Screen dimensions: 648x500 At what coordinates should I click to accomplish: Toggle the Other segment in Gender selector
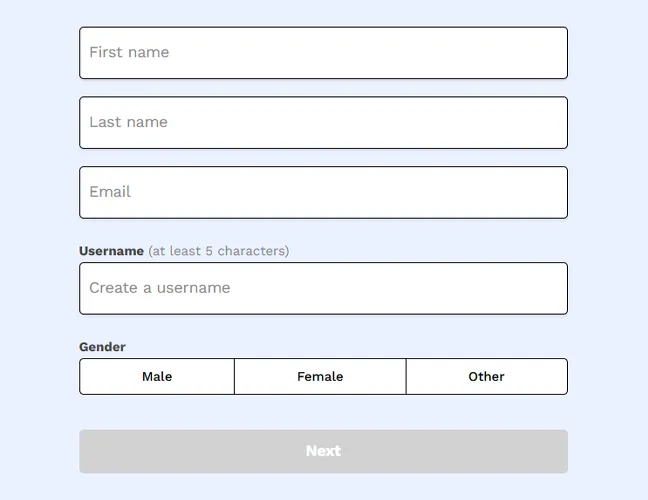tap(486, 377)
